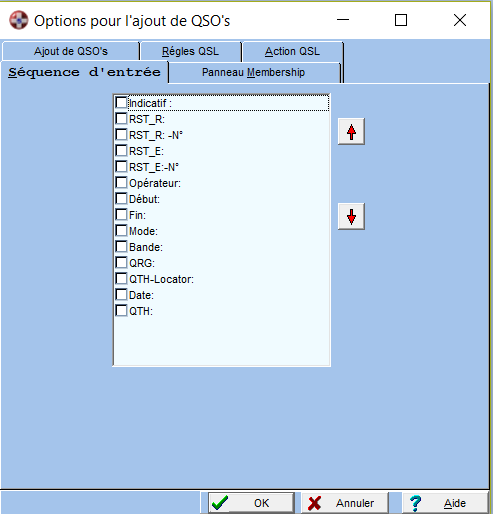Open the Règles QSL tab
The image size is (493, 514).
tap(190, 51)
